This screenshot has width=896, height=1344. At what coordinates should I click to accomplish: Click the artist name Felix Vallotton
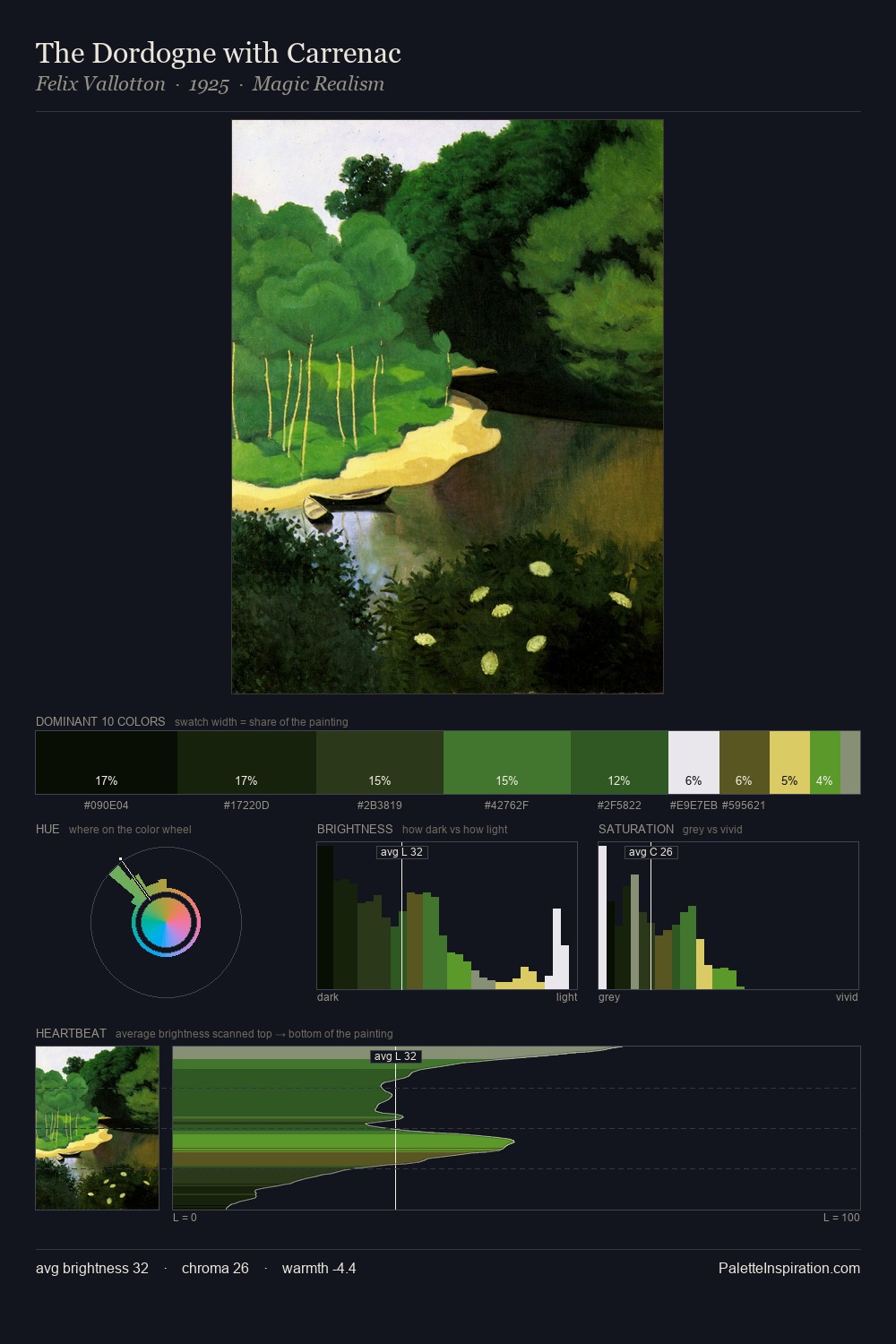100,84
